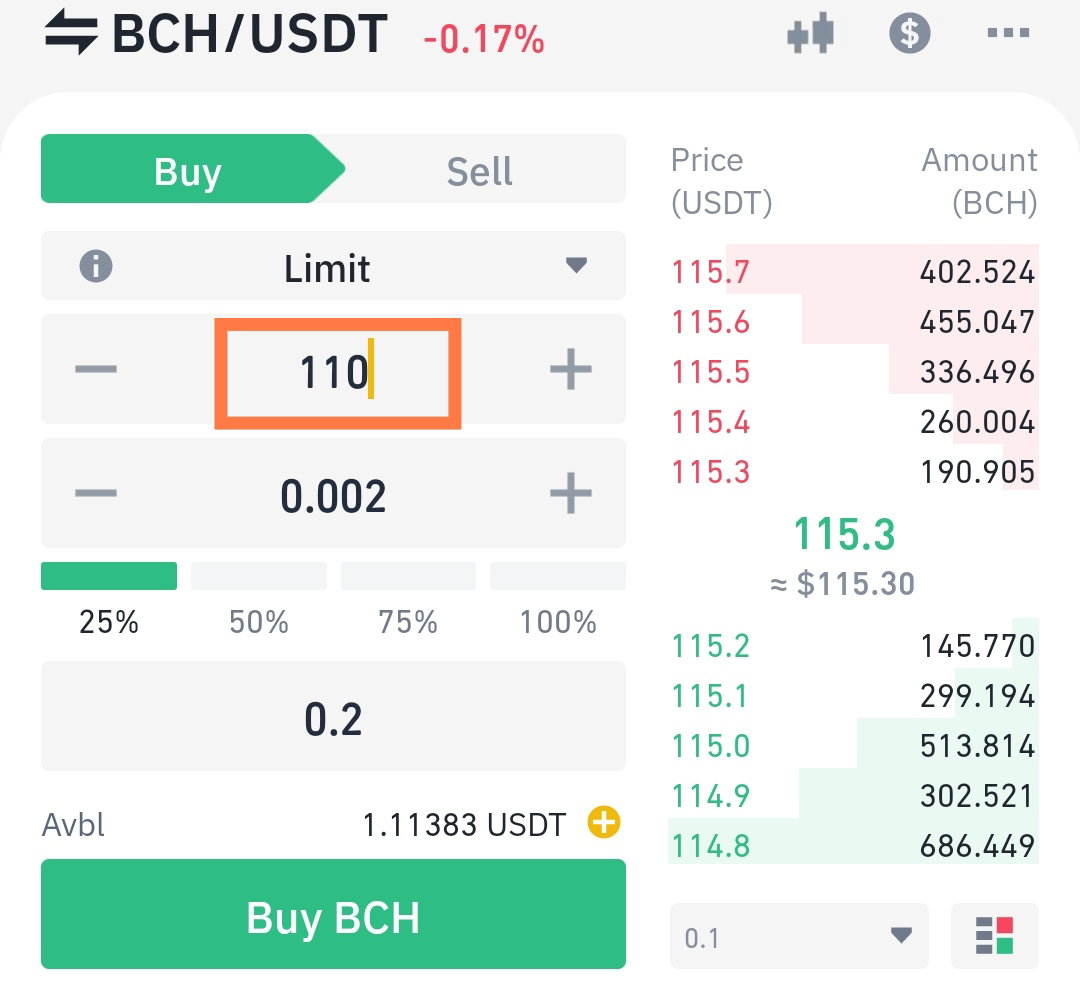Switch to the Sell tab
The image size is (1080, 1006).
[479, 171]
